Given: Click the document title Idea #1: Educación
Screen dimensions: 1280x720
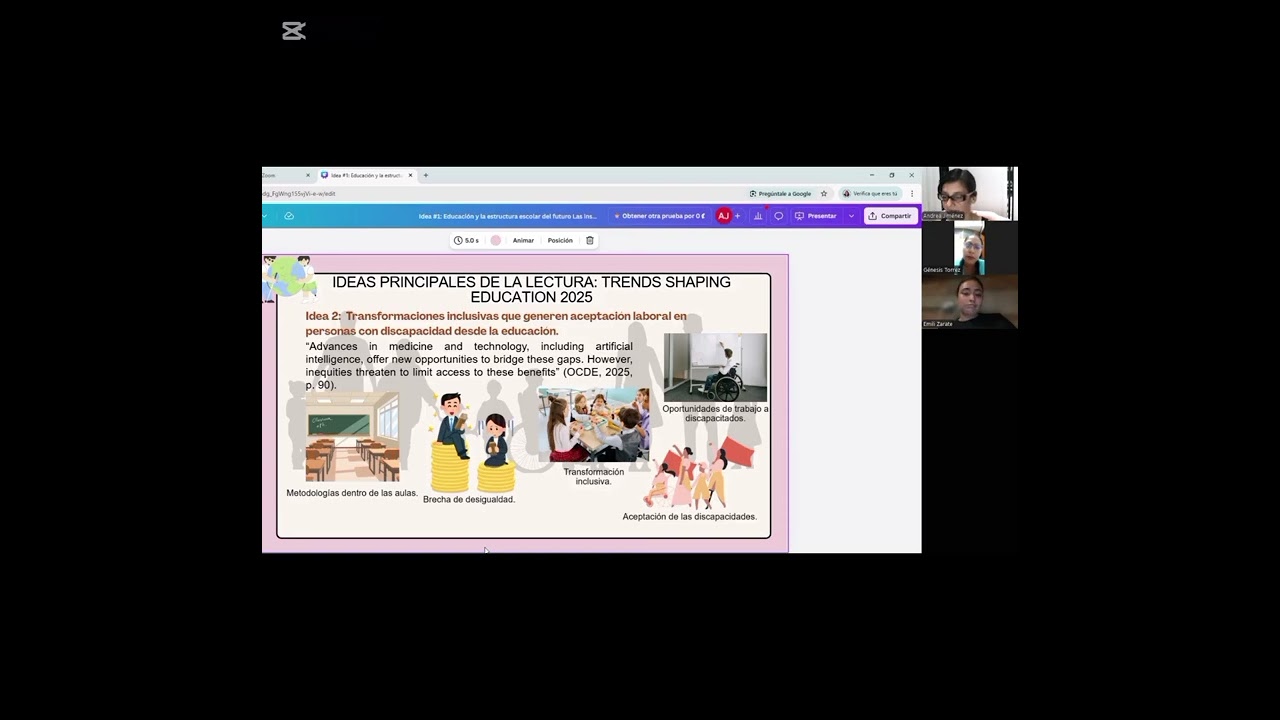Looking at the screenshot, I should [508, 216].
